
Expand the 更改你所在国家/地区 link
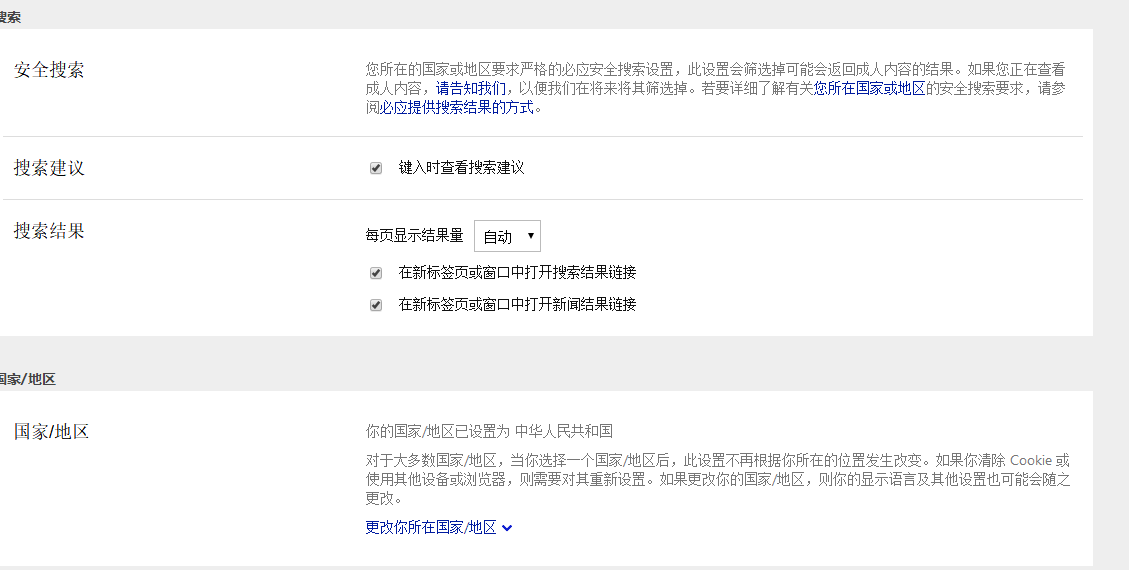431,527
